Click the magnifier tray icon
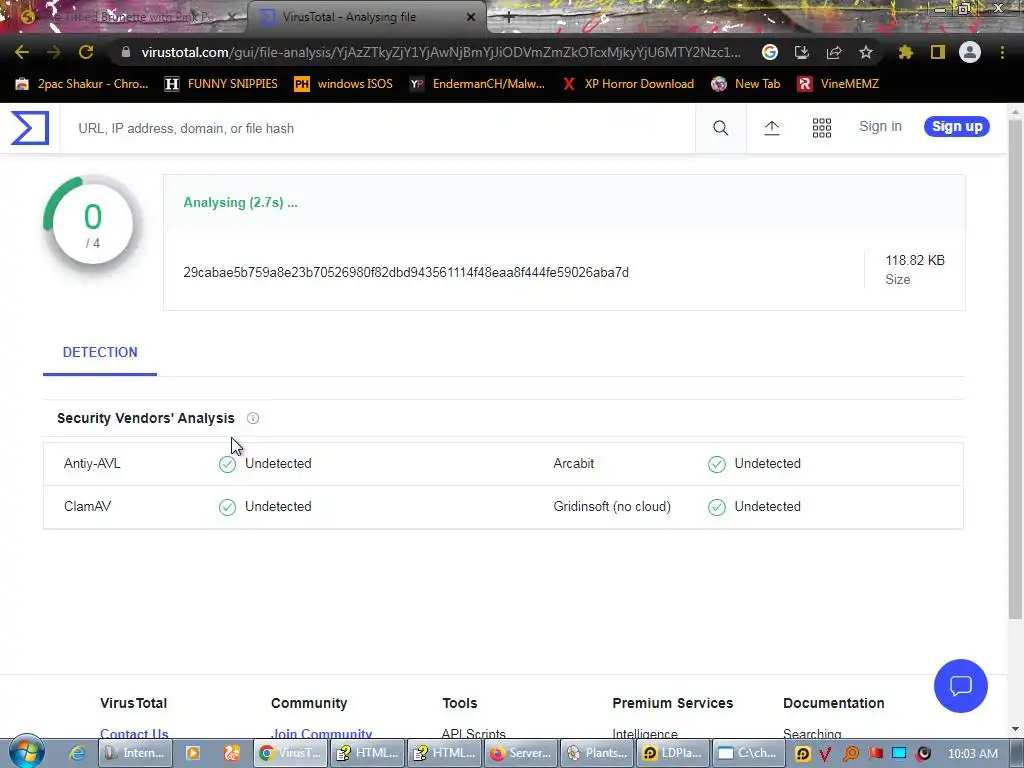The height and width of the screenshot is (768, 1024). 850,754
